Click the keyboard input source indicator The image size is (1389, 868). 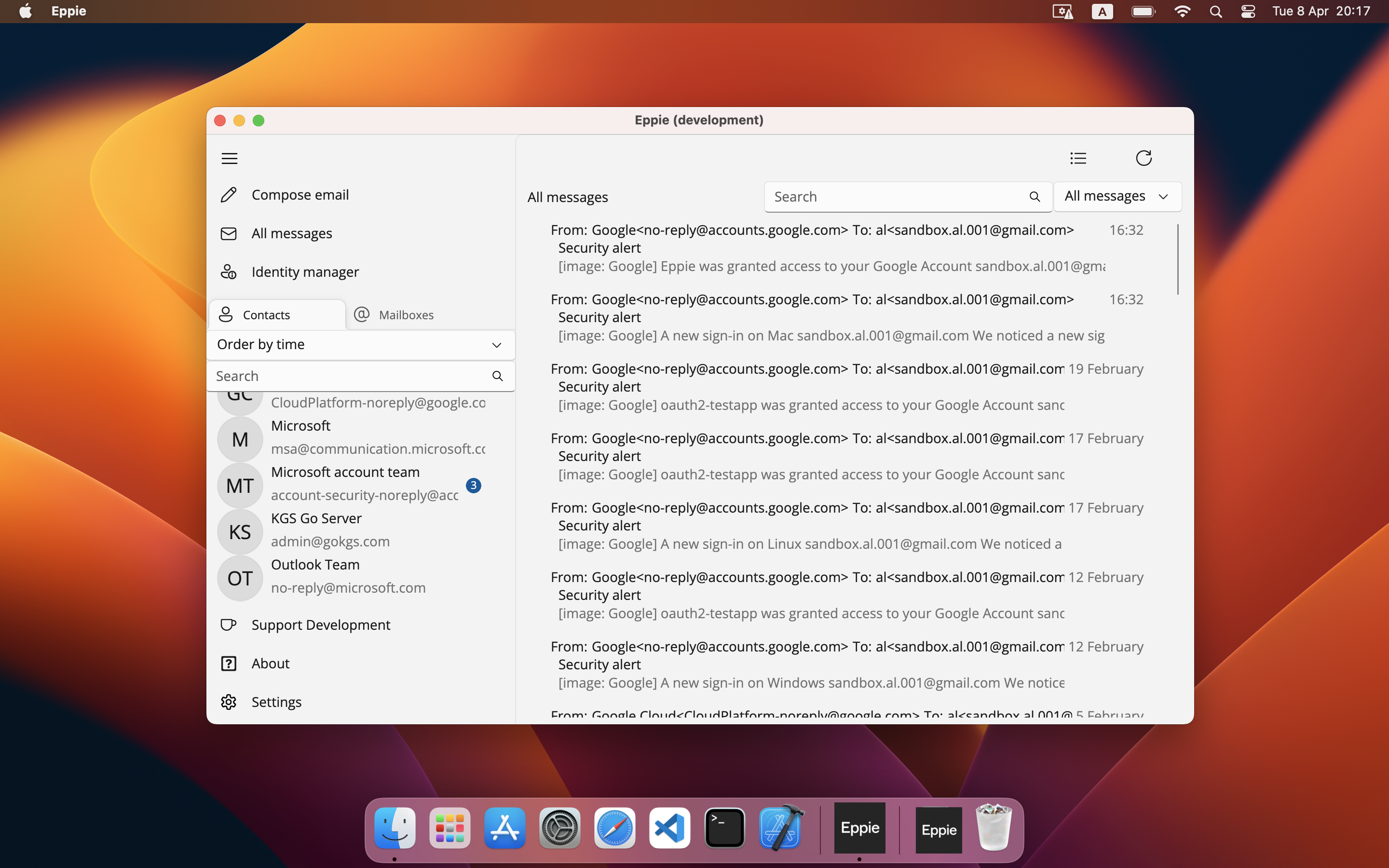click(x=1102, y=11)
